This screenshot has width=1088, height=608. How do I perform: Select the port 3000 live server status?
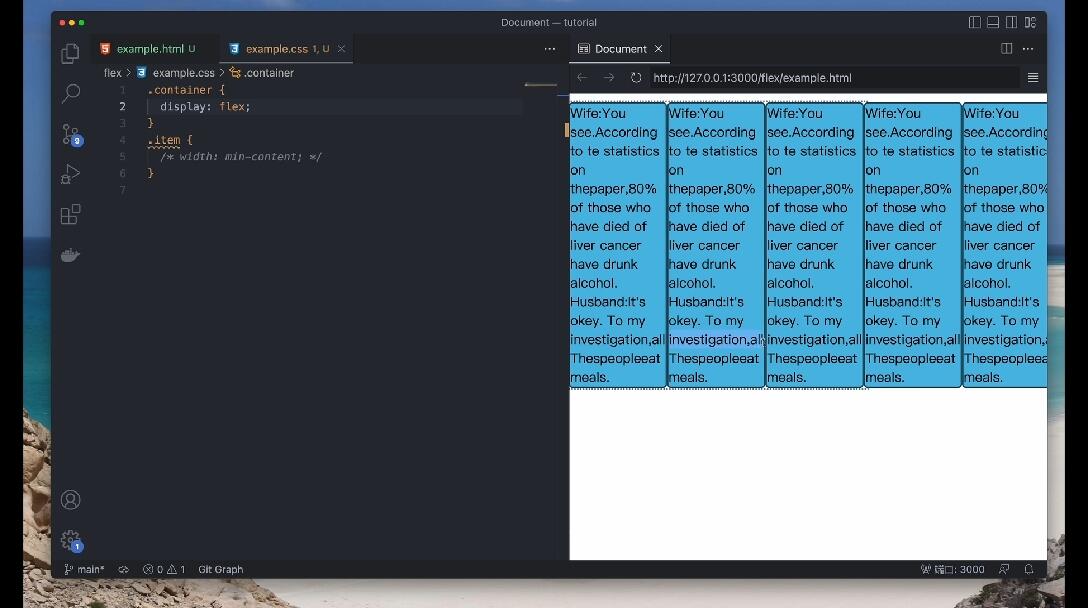click(x=953, y=569)
